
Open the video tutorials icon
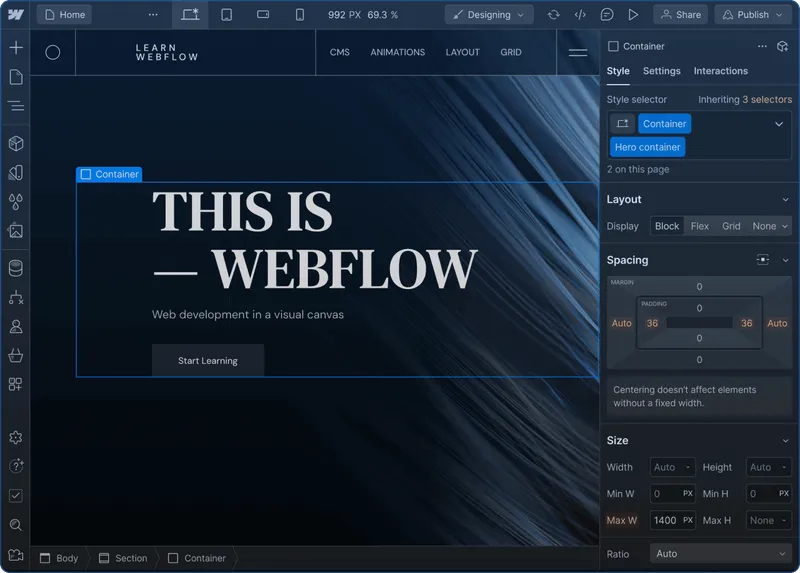point(16,555)
